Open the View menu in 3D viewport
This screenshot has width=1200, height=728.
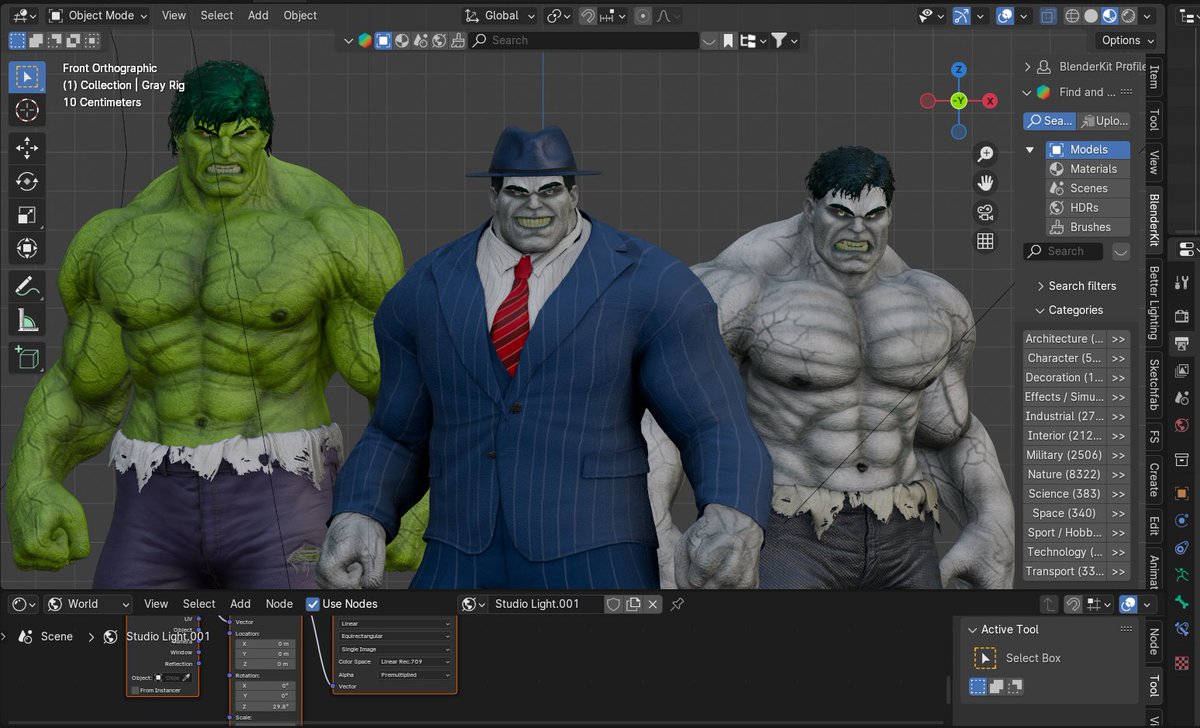(174, 16)
